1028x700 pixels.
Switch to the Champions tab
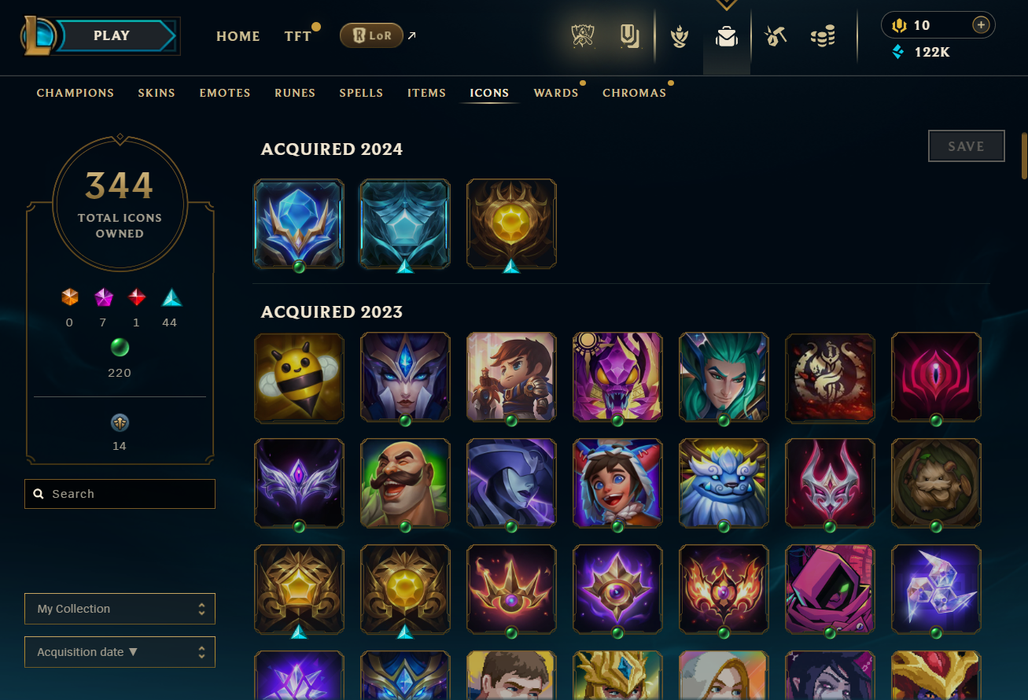(x=75, y=93)
